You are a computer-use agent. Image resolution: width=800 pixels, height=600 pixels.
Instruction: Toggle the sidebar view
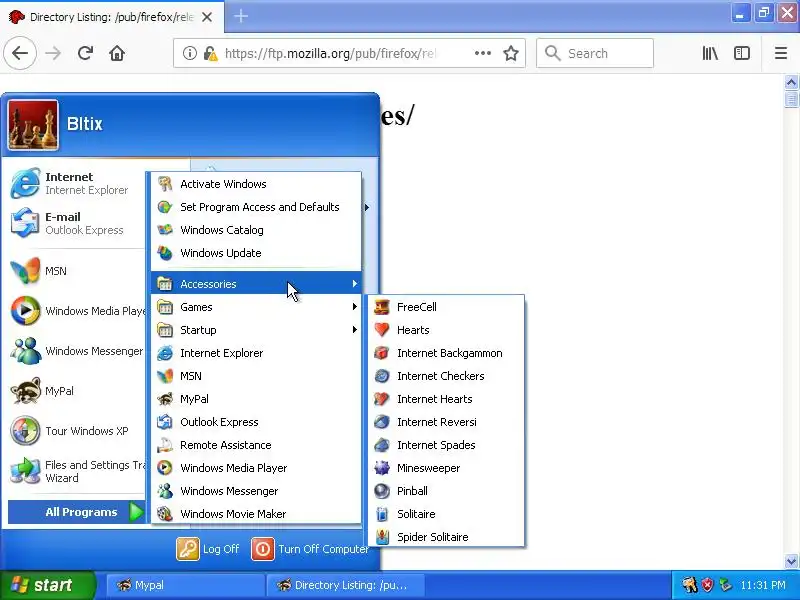coord(741,53)
